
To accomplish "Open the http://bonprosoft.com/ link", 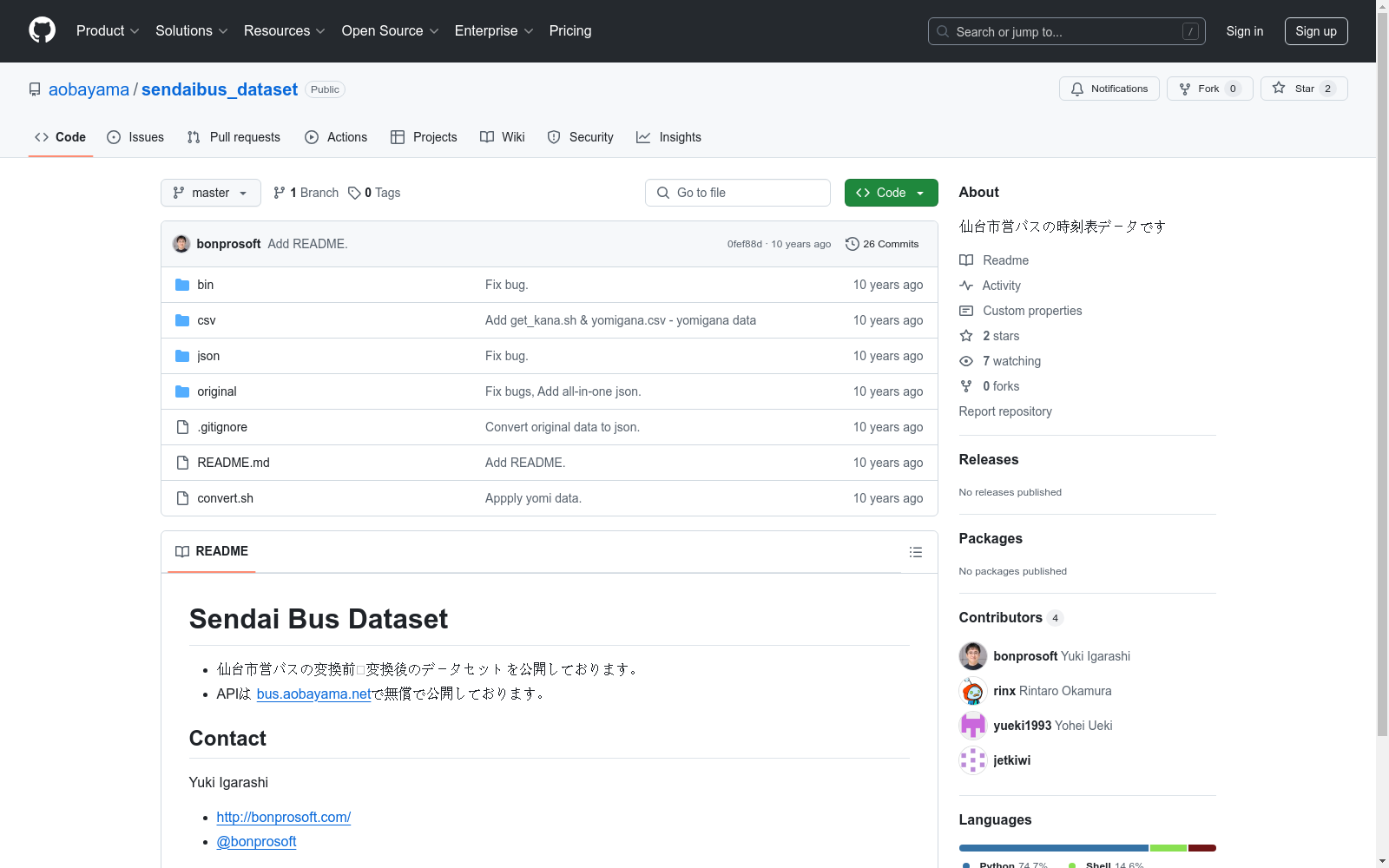I will pos(284,817).
